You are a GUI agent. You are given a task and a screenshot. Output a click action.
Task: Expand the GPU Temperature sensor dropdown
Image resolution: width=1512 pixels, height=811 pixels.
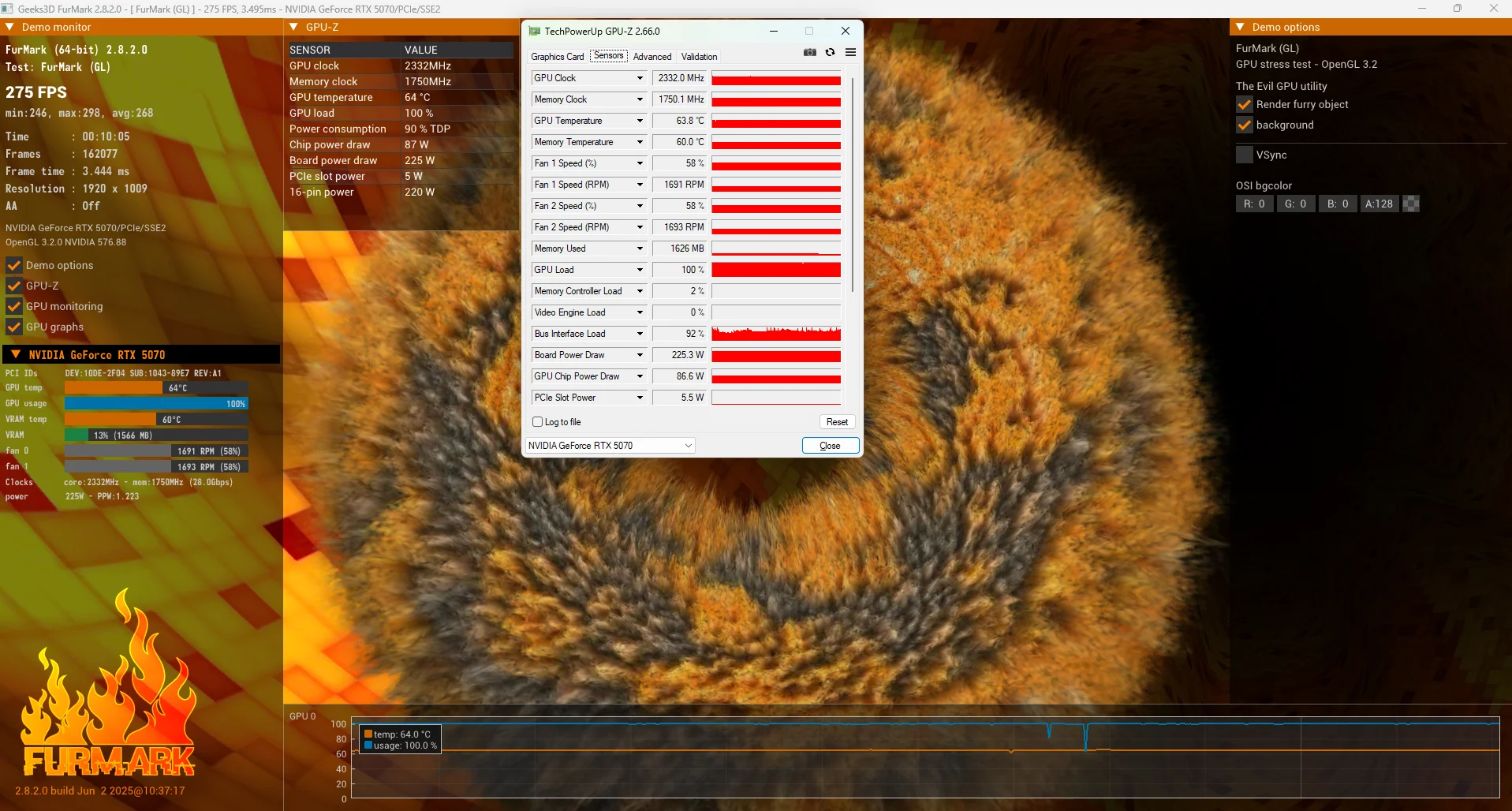tap(640, 121)
